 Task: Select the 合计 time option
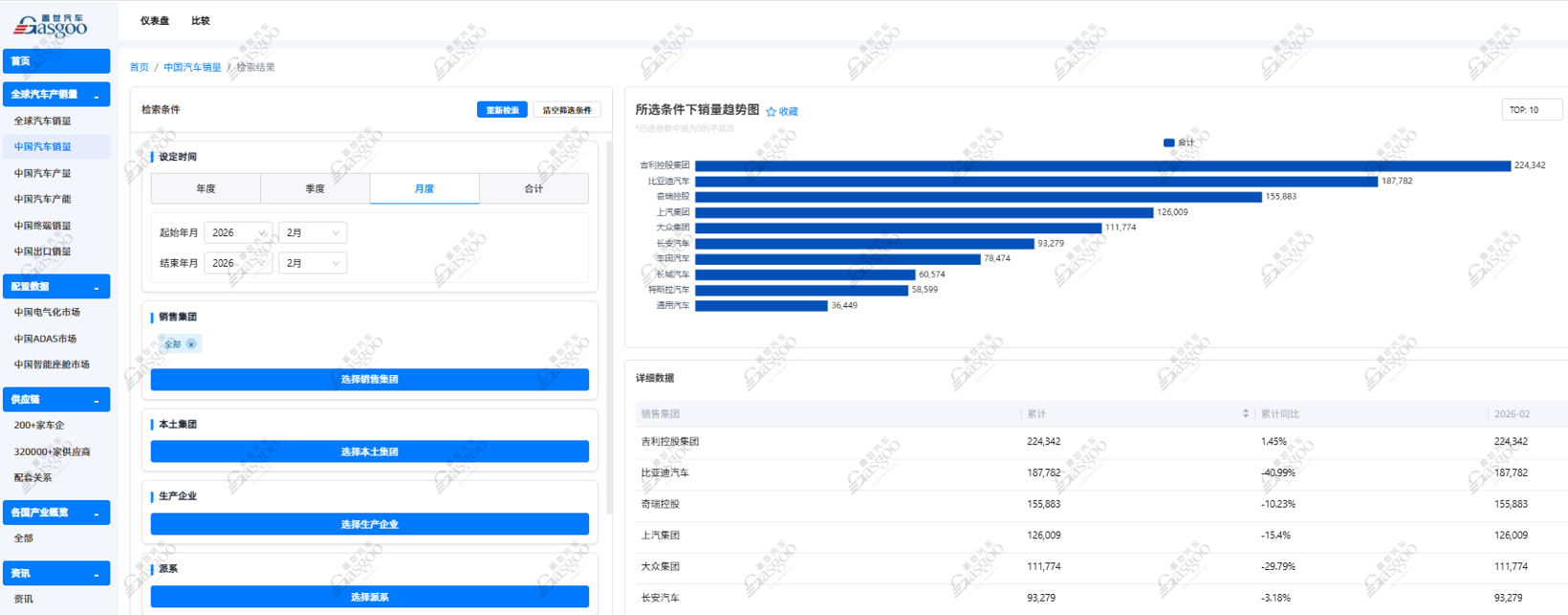pyautogui.click(x=534, y=188)
